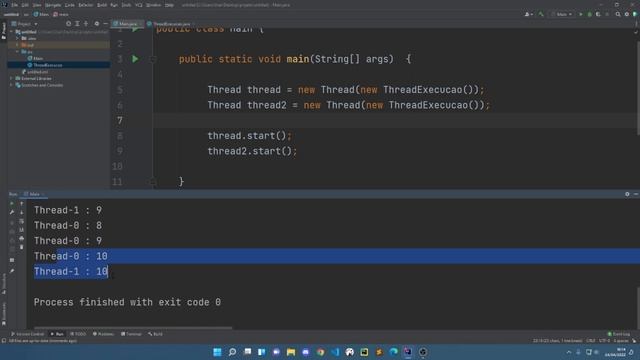This screenshot has height=360, width=640.
Task: Print the console output with printer icon
Action: click(x=22, y=238)
